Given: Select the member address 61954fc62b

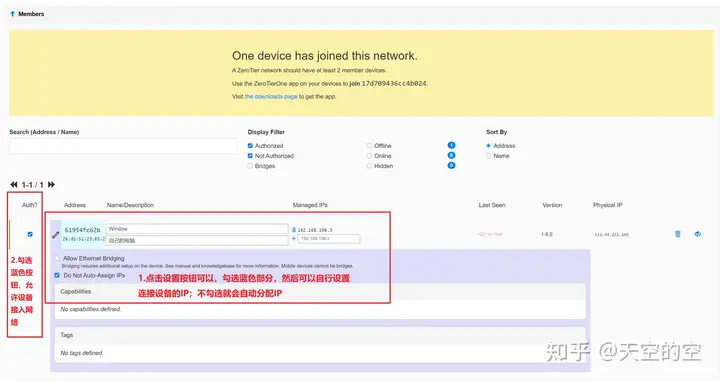Looking at the screenshot, I should click(83, 230).
